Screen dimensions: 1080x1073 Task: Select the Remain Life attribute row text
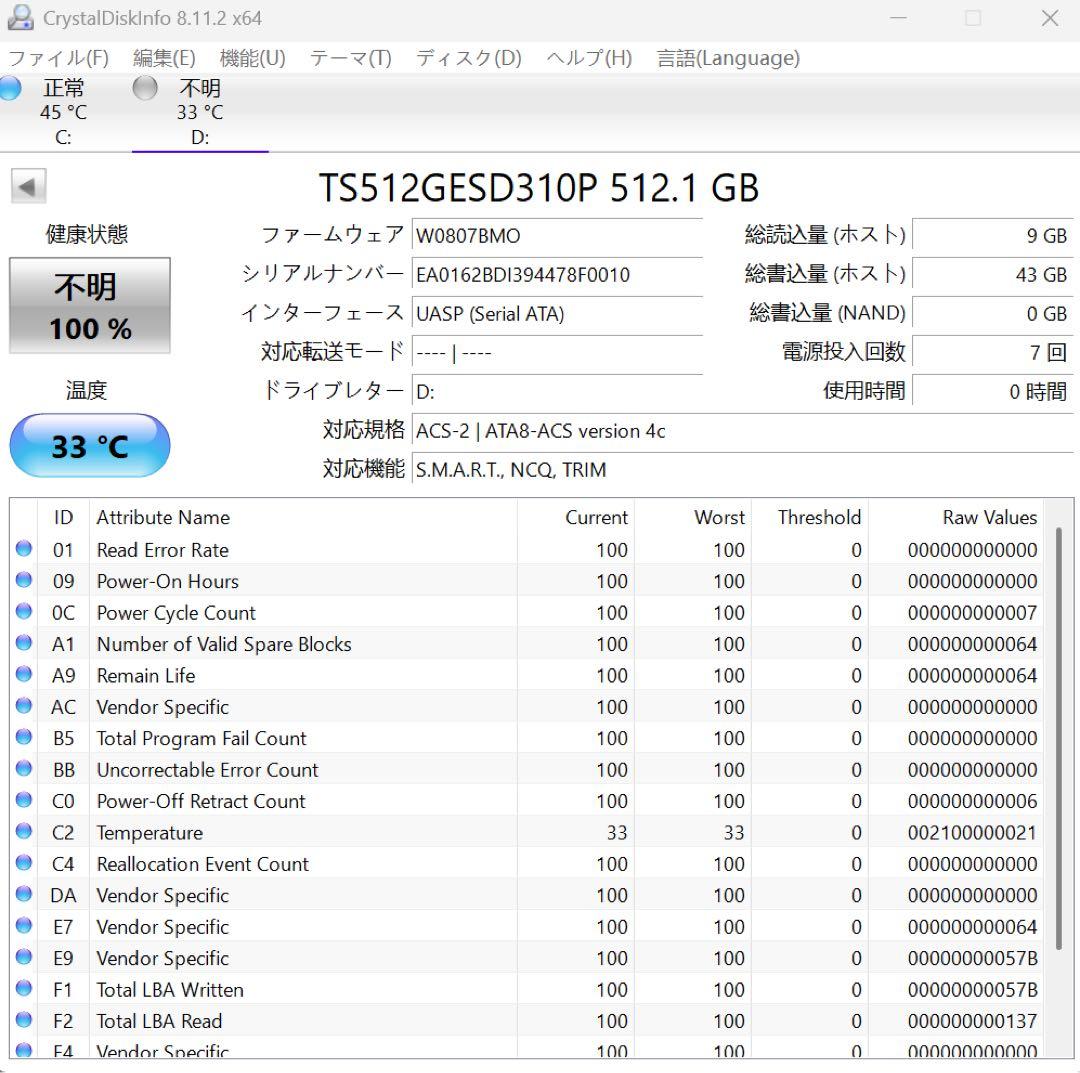tap(146, 676)
